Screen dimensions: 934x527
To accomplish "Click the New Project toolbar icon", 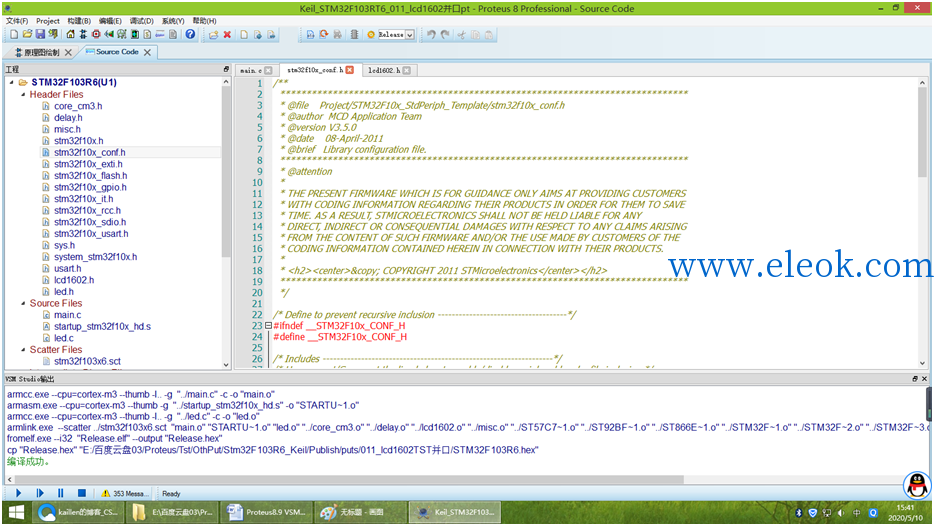I will pyautogui.click(x=14, y=35).
